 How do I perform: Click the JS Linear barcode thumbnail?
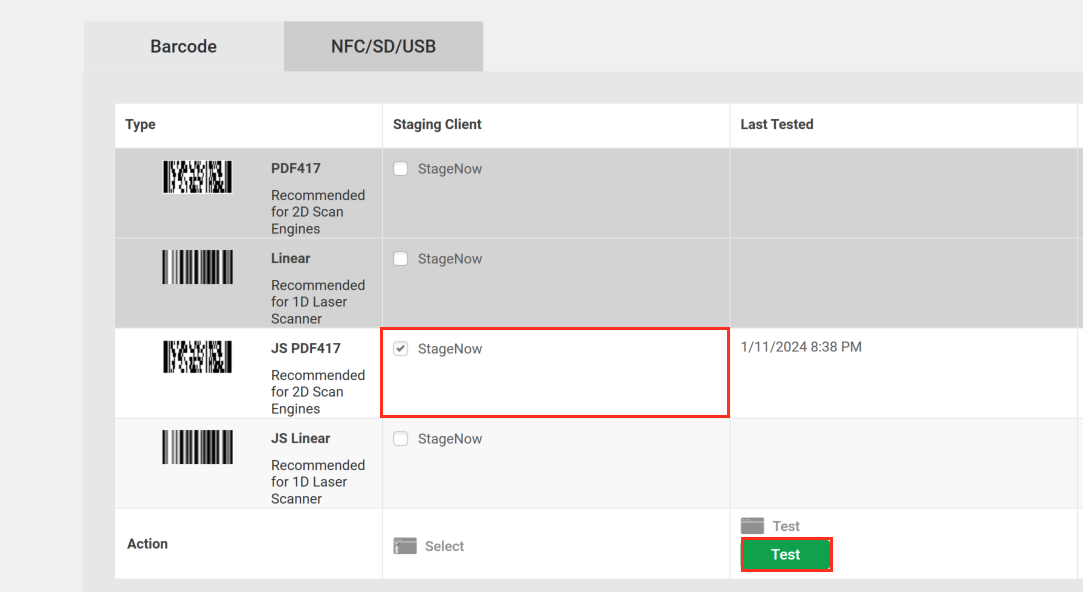pyautogui.click(x=197, y=446)
